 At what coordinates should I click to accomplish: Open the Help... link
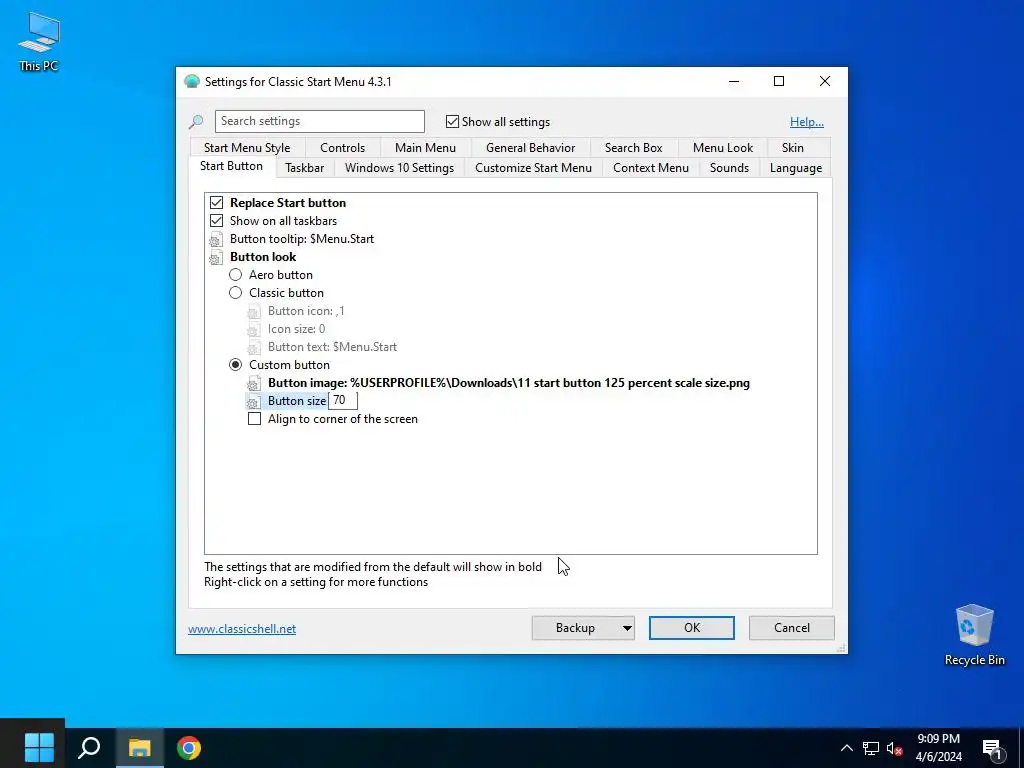coord(807,121)
